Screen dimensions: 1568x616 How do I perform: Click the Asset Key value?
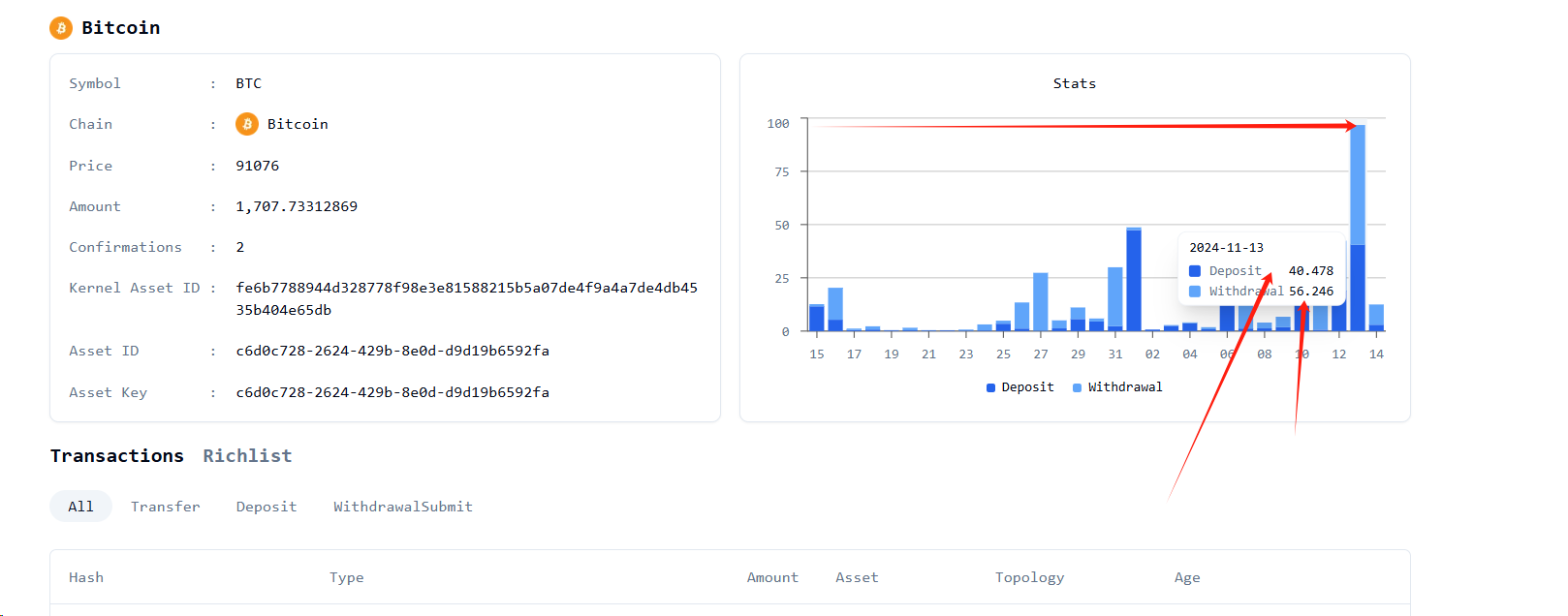point(392,392)
